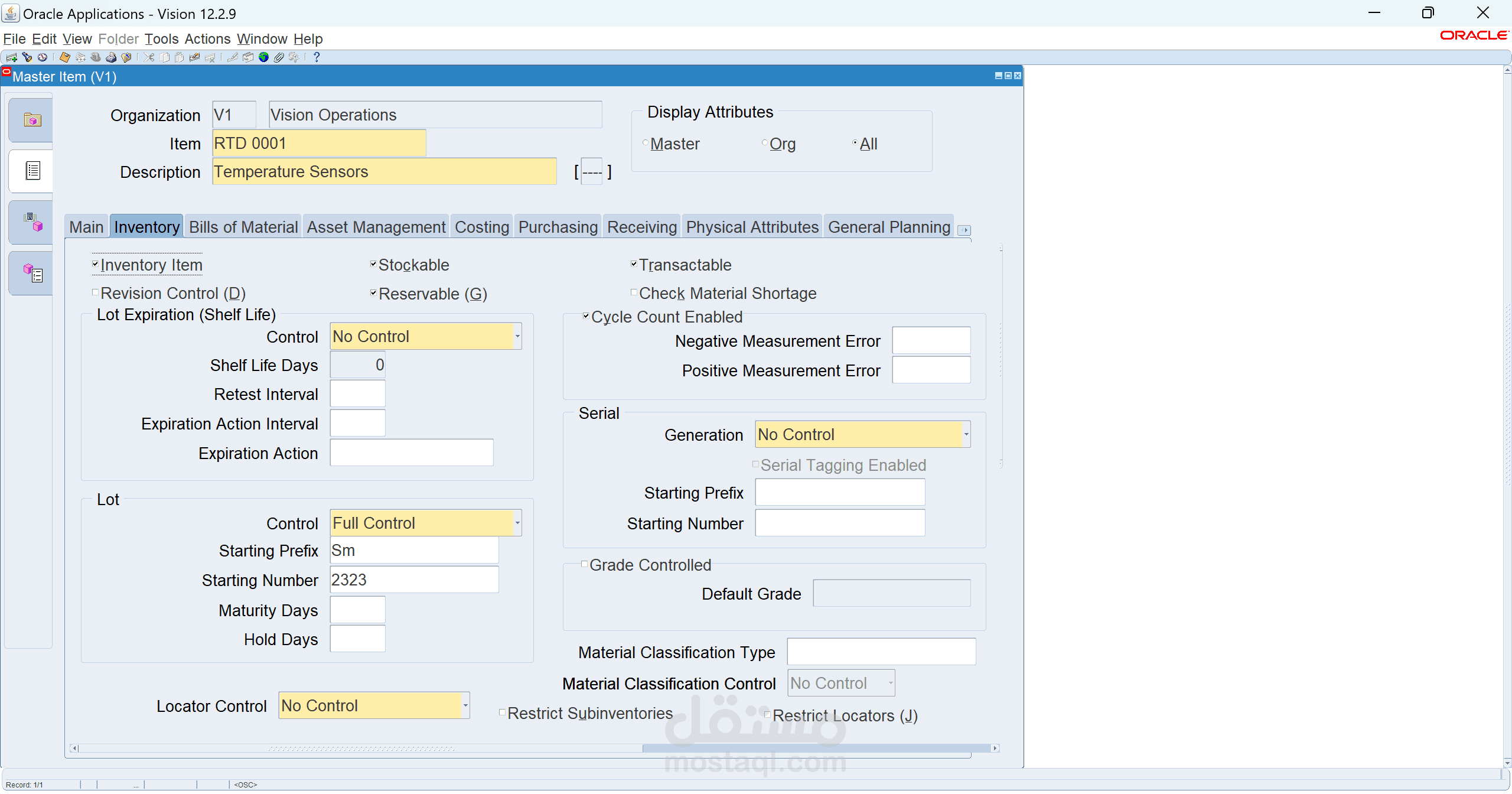Click the Cut scissors icon
The image size is (1512, 794).
pyautogui.click(x=149, y=57)
